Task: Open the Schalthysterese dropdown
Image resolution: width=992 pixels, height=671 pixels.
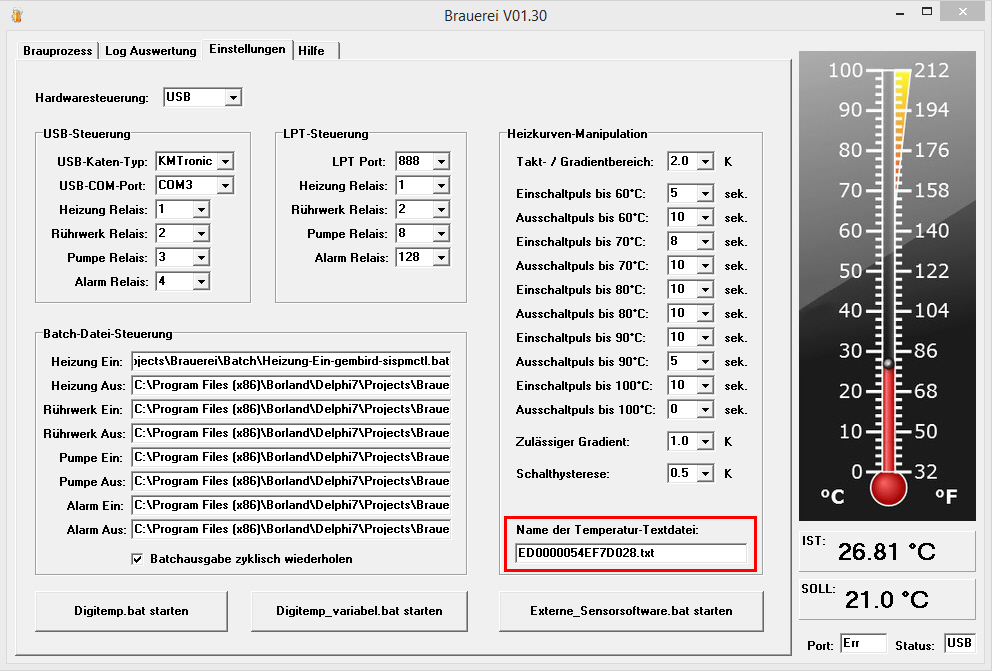Action: tap(705, 474)
